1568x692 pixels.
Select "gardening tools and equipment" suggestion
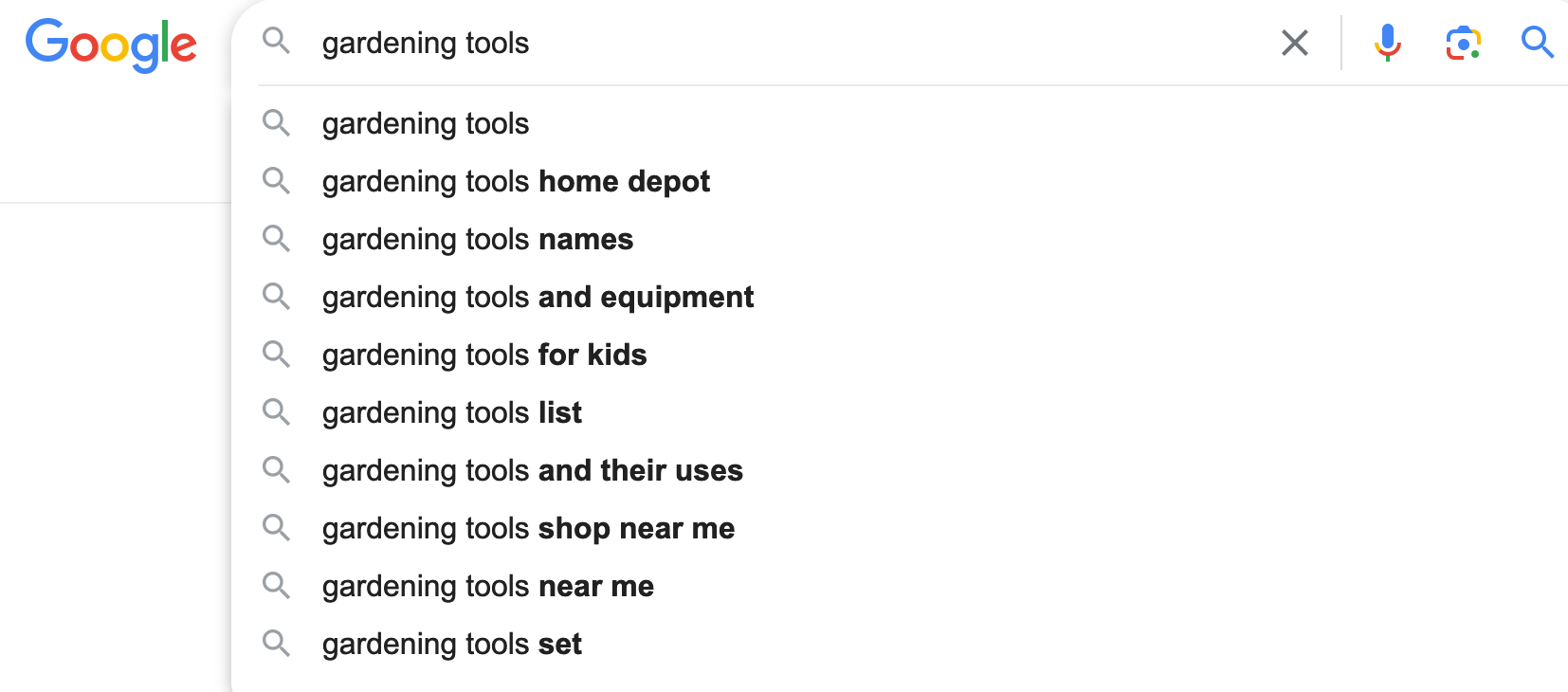click(538, 298)
